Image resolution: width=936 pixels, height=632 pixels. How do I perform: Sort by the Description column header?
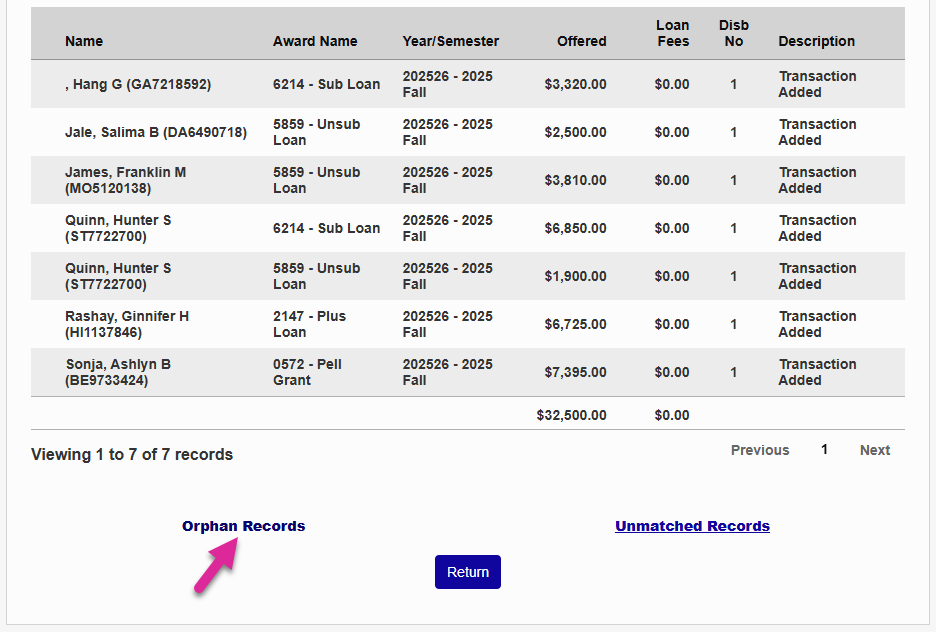tap(816, 41)
